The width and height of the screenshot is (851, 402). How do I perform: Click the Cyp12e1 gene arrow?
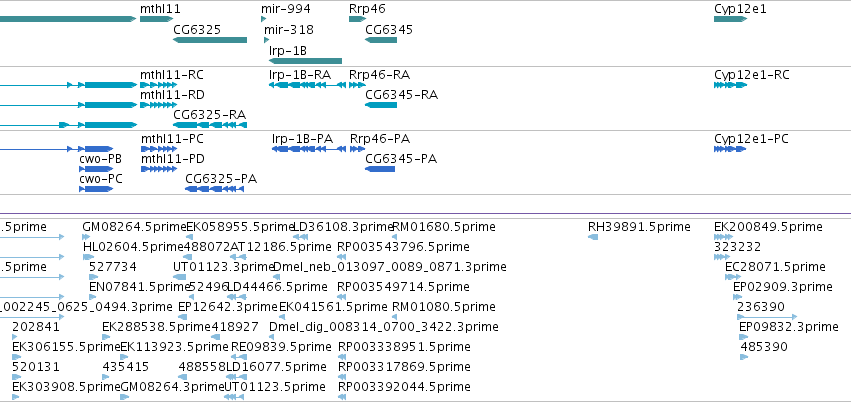(731, 19)
